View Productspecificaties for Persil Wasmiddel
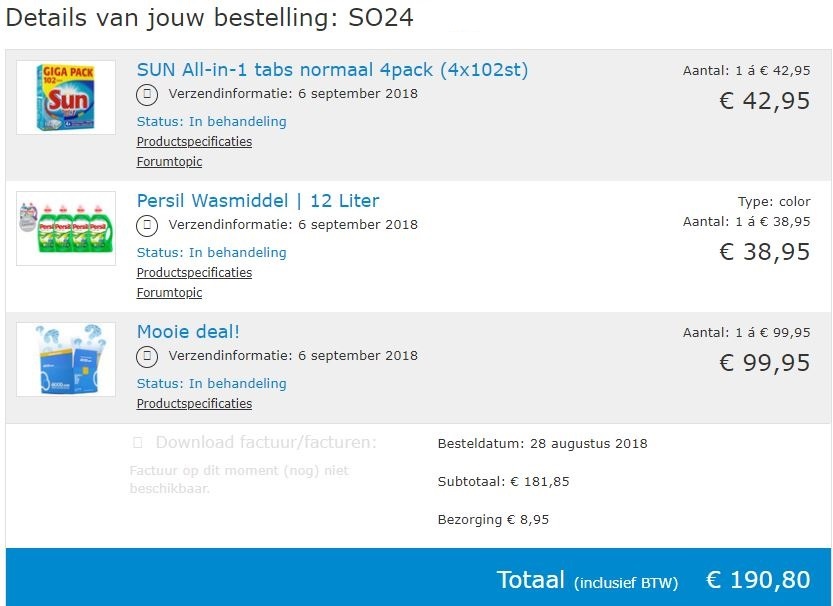The image size is (833, 606). point(194,273)
